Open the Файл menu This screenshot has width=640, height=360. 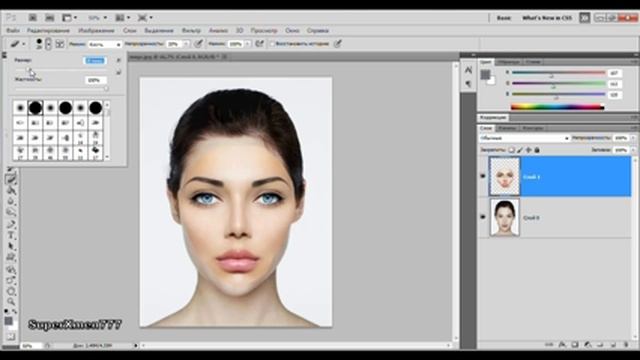[x=13, y=31]
